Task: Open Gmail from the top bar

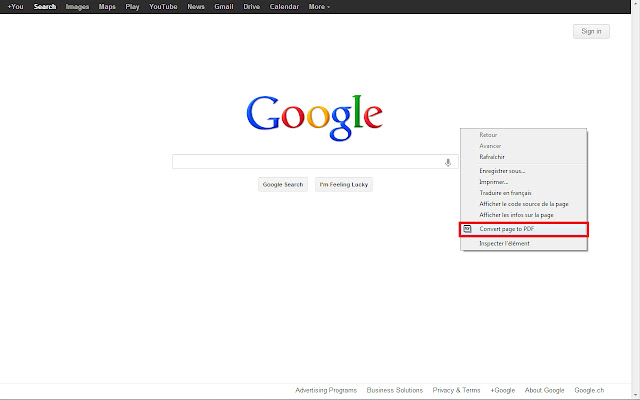Action: (x=224, y=7)
